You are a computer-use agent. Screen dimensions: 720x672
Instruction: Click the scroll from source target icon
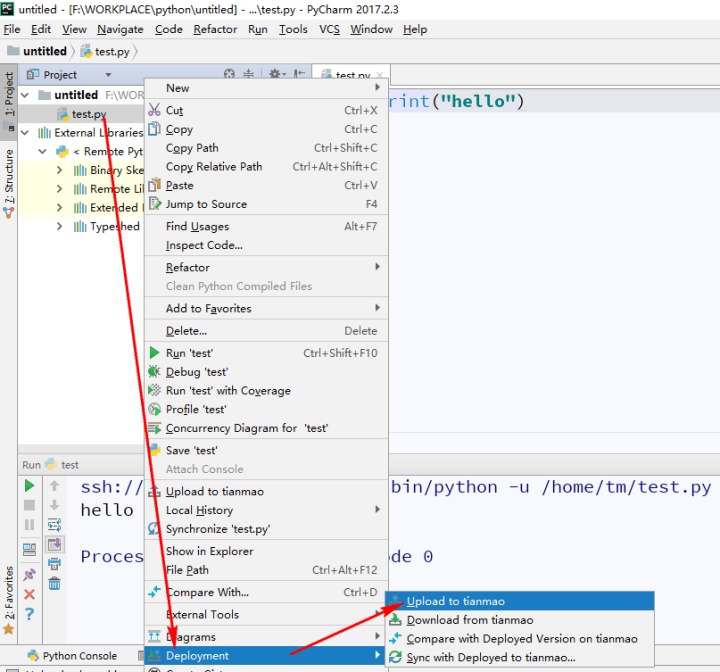[229, 73]
